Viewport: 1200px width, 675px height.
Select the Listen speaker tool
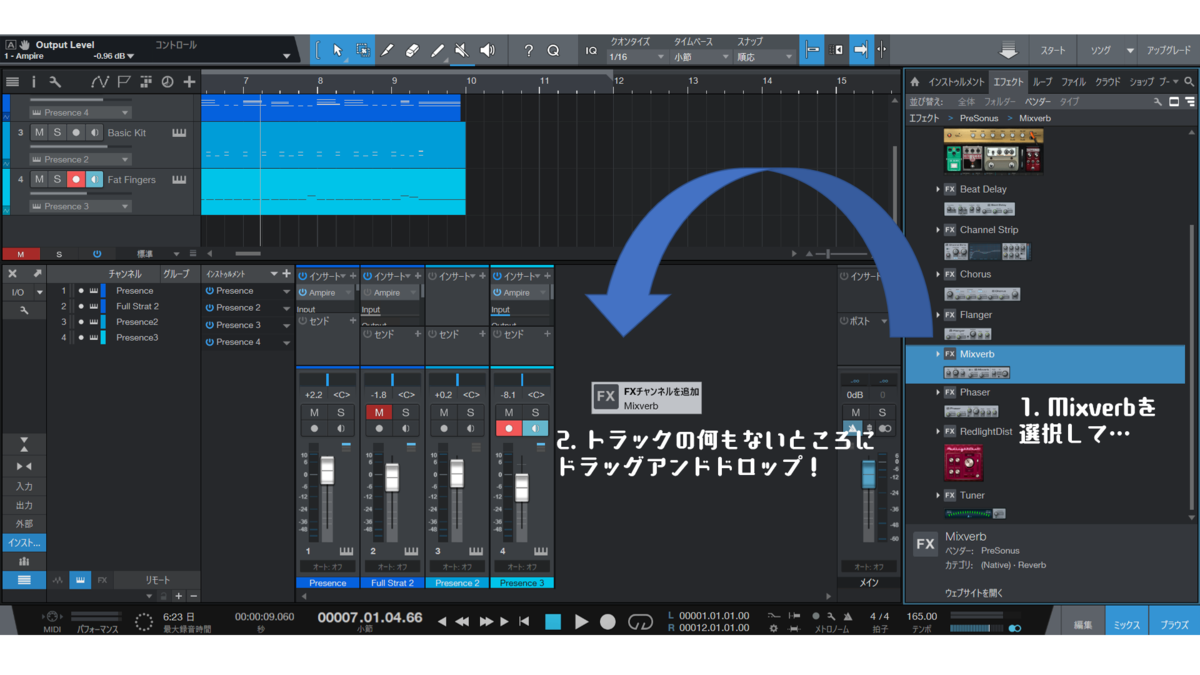[x=487, y=50]
